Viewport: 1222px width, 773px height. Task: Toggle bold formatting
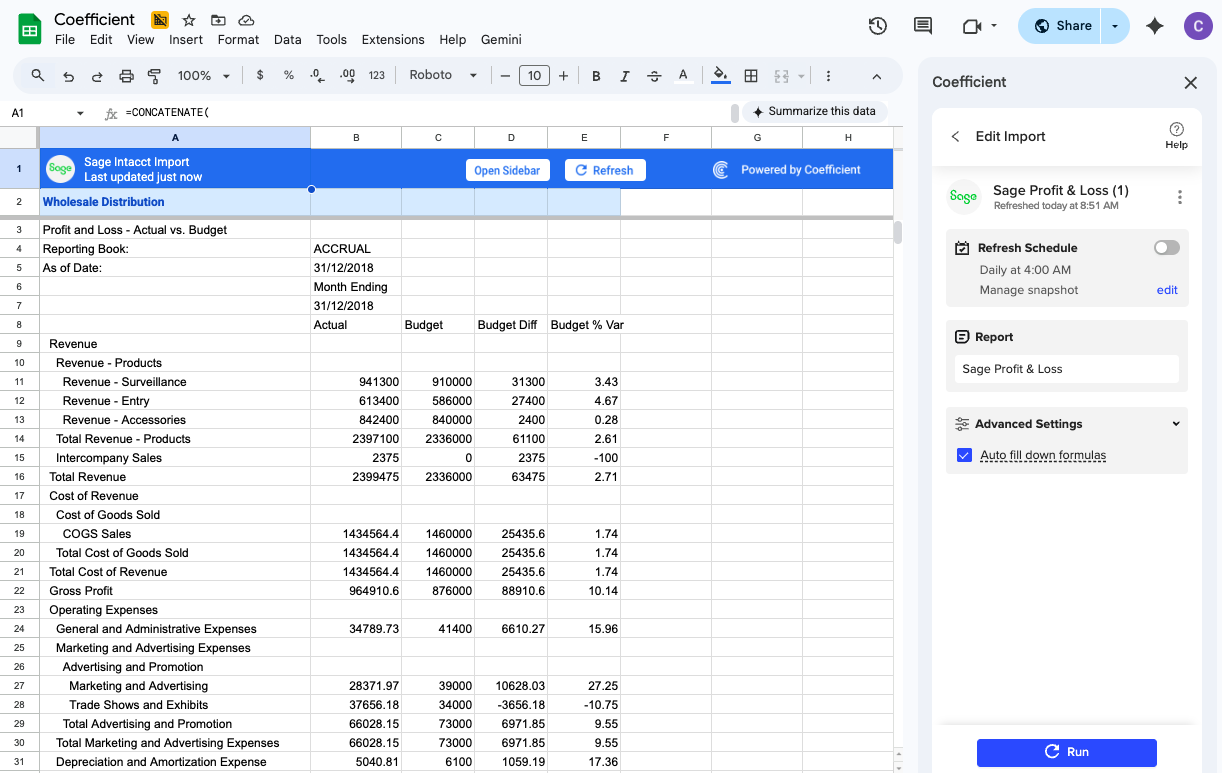[595, 75]
